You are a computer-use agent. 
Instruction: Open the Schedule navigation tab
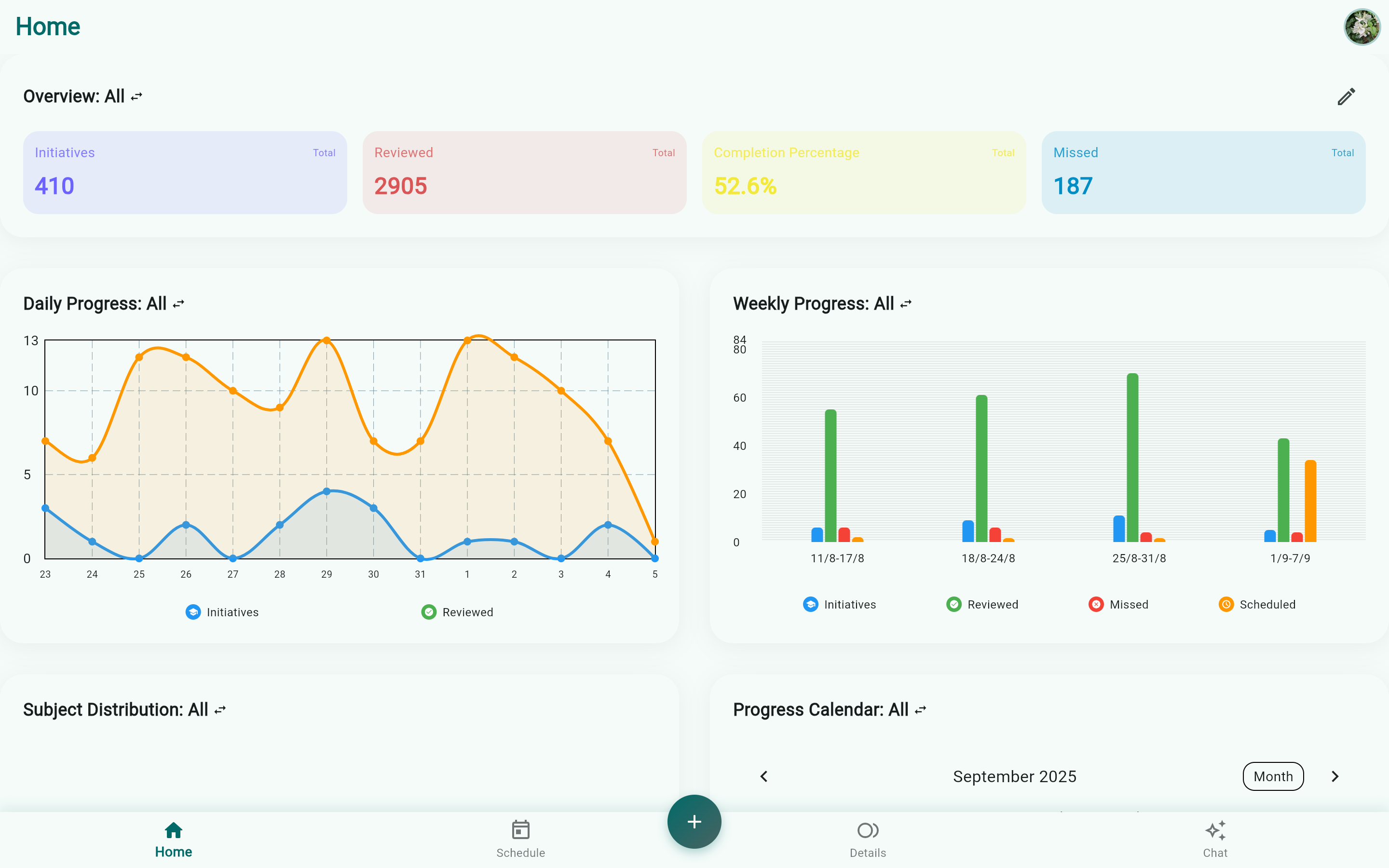pyautogui.click(x=520, y=840)
